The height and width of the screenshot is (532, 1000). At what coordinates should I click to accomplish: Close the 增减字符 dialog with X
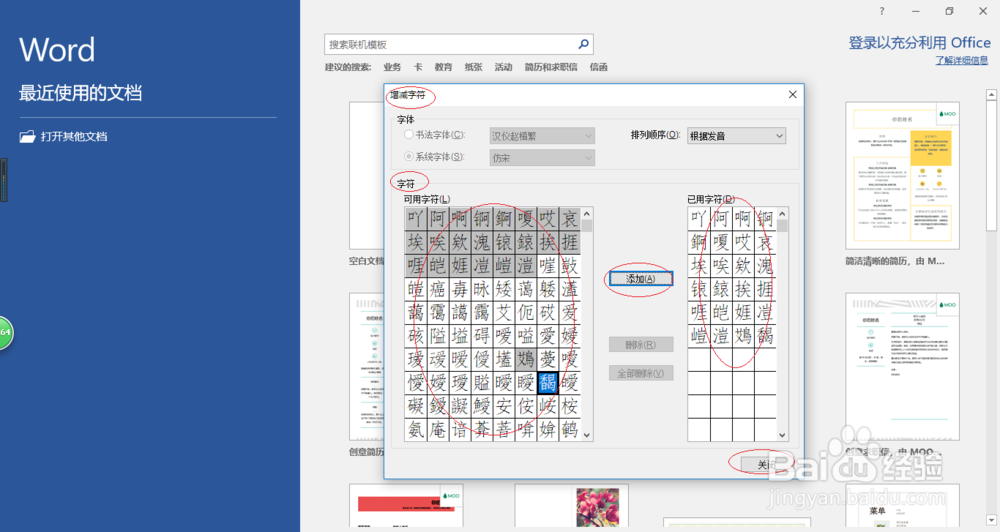coord(793,94)
